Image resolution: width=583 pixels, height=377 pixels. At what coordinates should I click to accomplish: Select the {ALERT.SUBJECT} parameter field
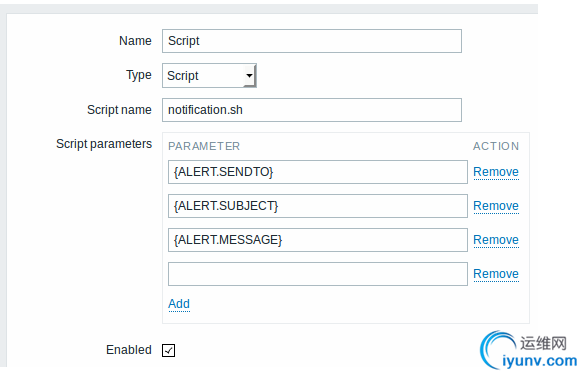(318, 206)
